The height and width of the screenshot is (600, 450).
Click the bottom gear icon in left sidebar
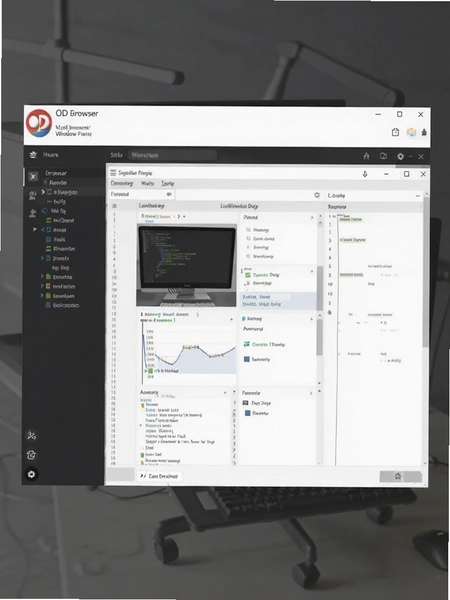(31, 474)
